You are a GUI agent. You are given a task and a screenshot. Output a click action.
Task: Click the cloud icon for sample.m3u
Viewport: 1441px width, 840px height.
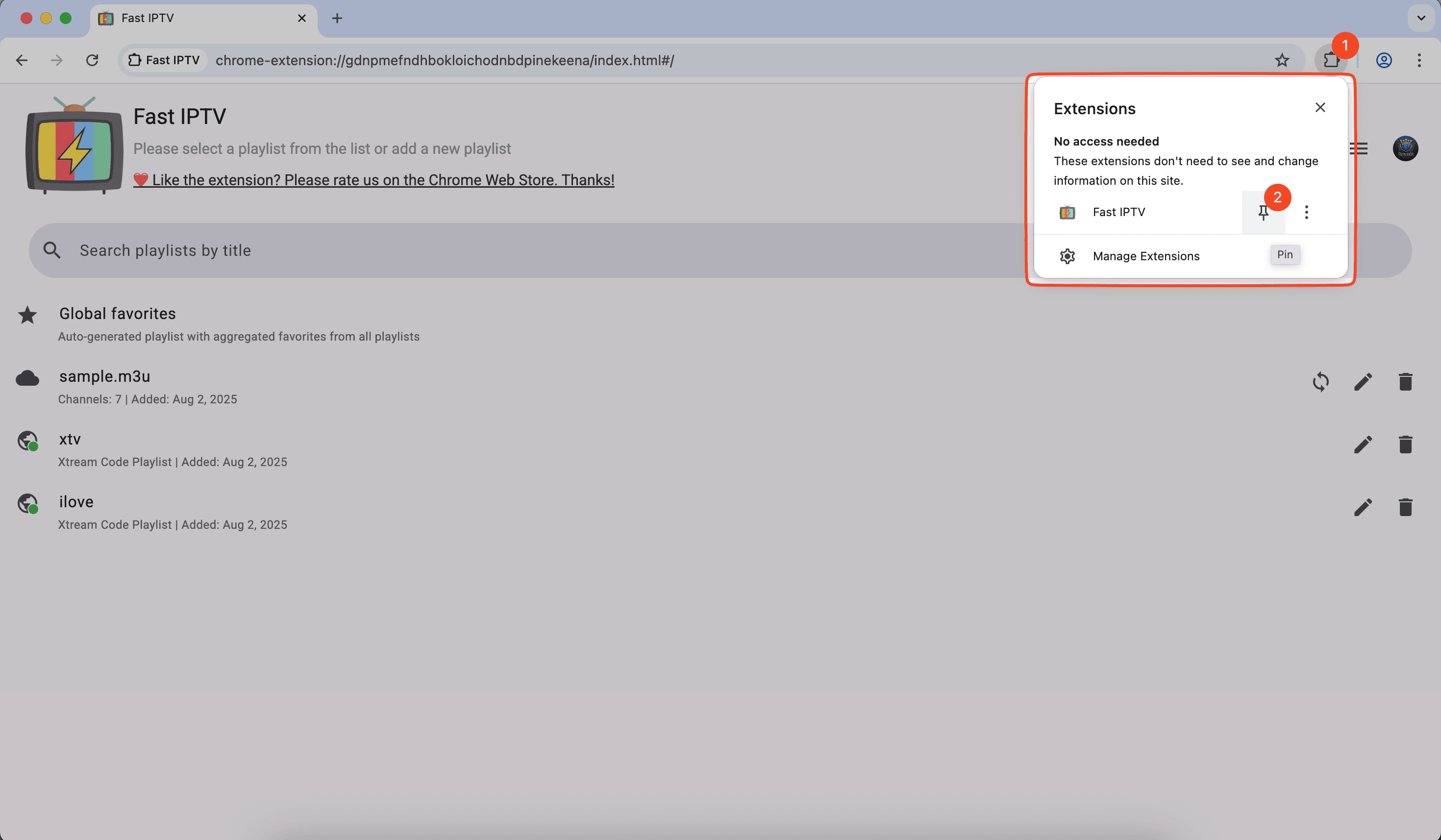(x=27, y=378)
